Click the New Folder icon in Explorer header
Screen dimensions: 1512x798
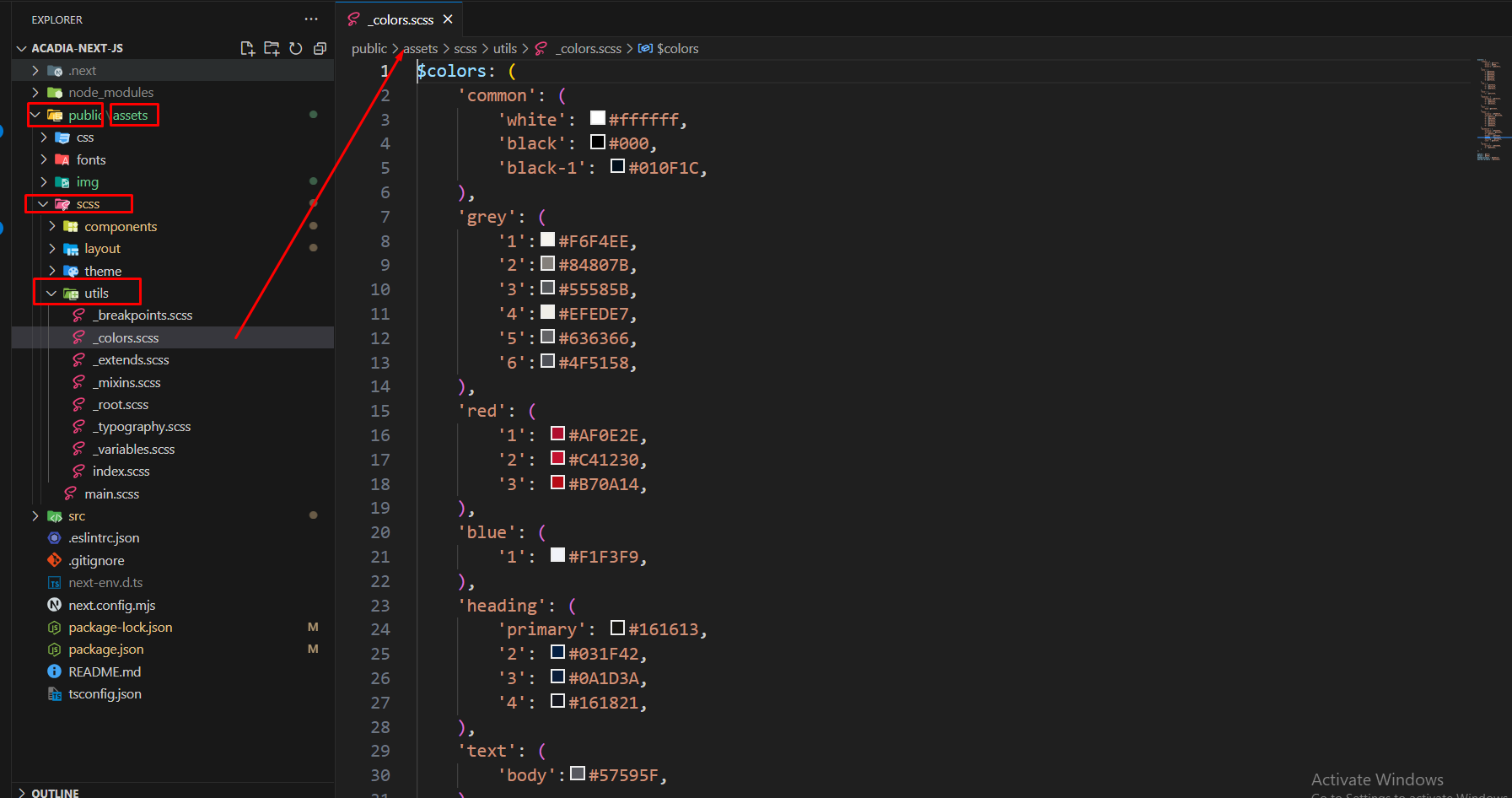[x=272, y=48]
